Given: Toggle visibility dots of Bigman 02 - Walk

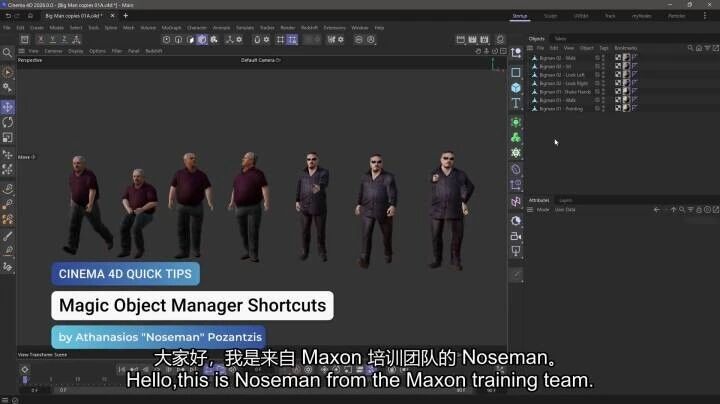Looking at the screenshot, I should click(x=603, y=58).
